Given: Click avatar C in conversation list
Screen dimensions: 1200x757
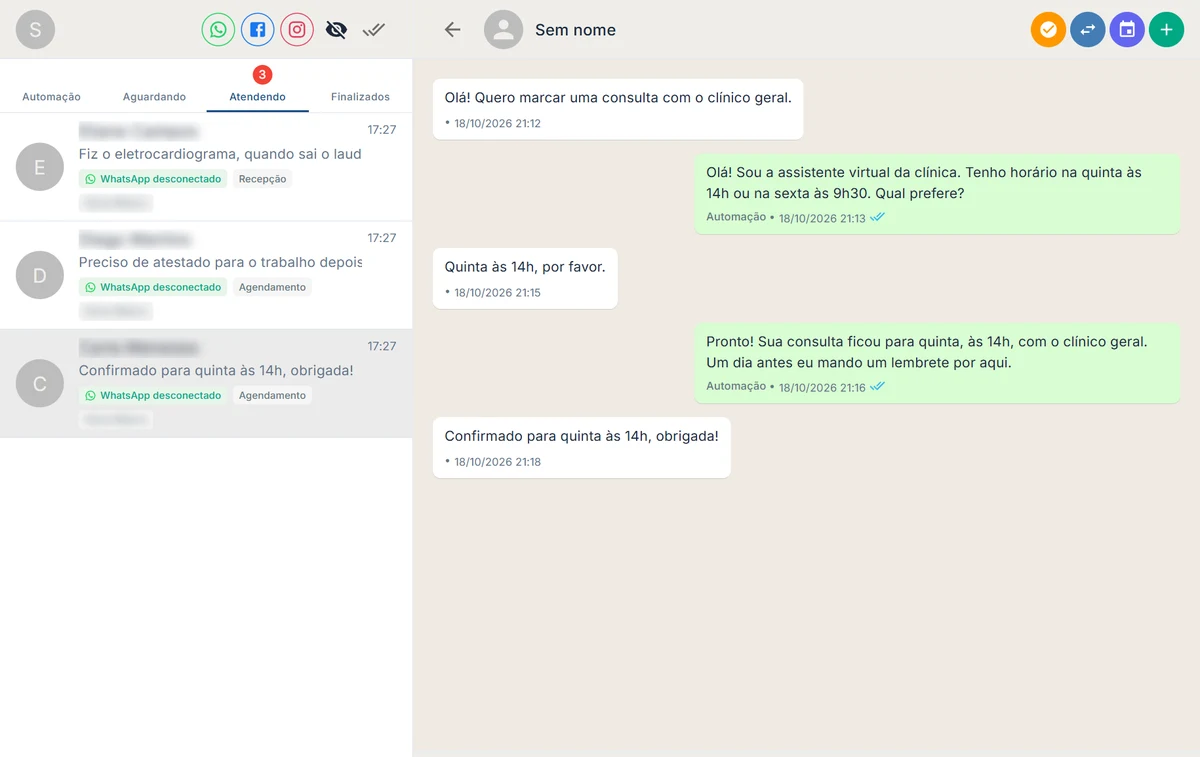Looking at the screenshot, I should coord(40,383).
